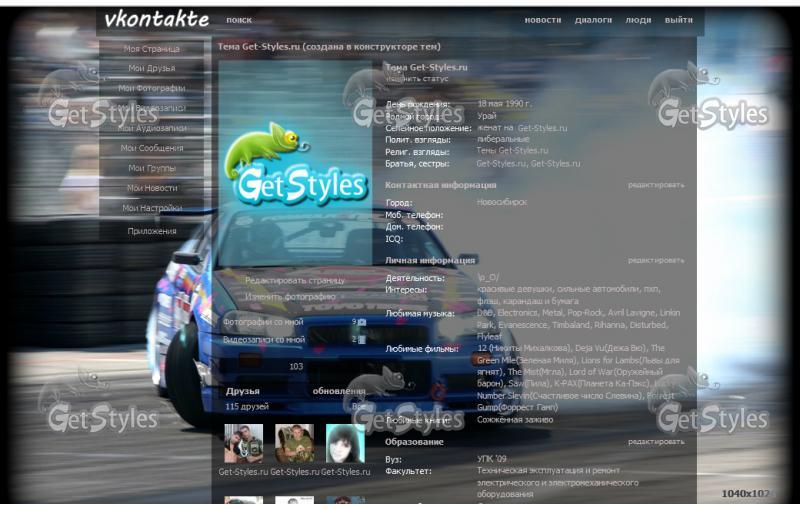
Task: Click the camera icon beside photos count
Action: (362, 322)
